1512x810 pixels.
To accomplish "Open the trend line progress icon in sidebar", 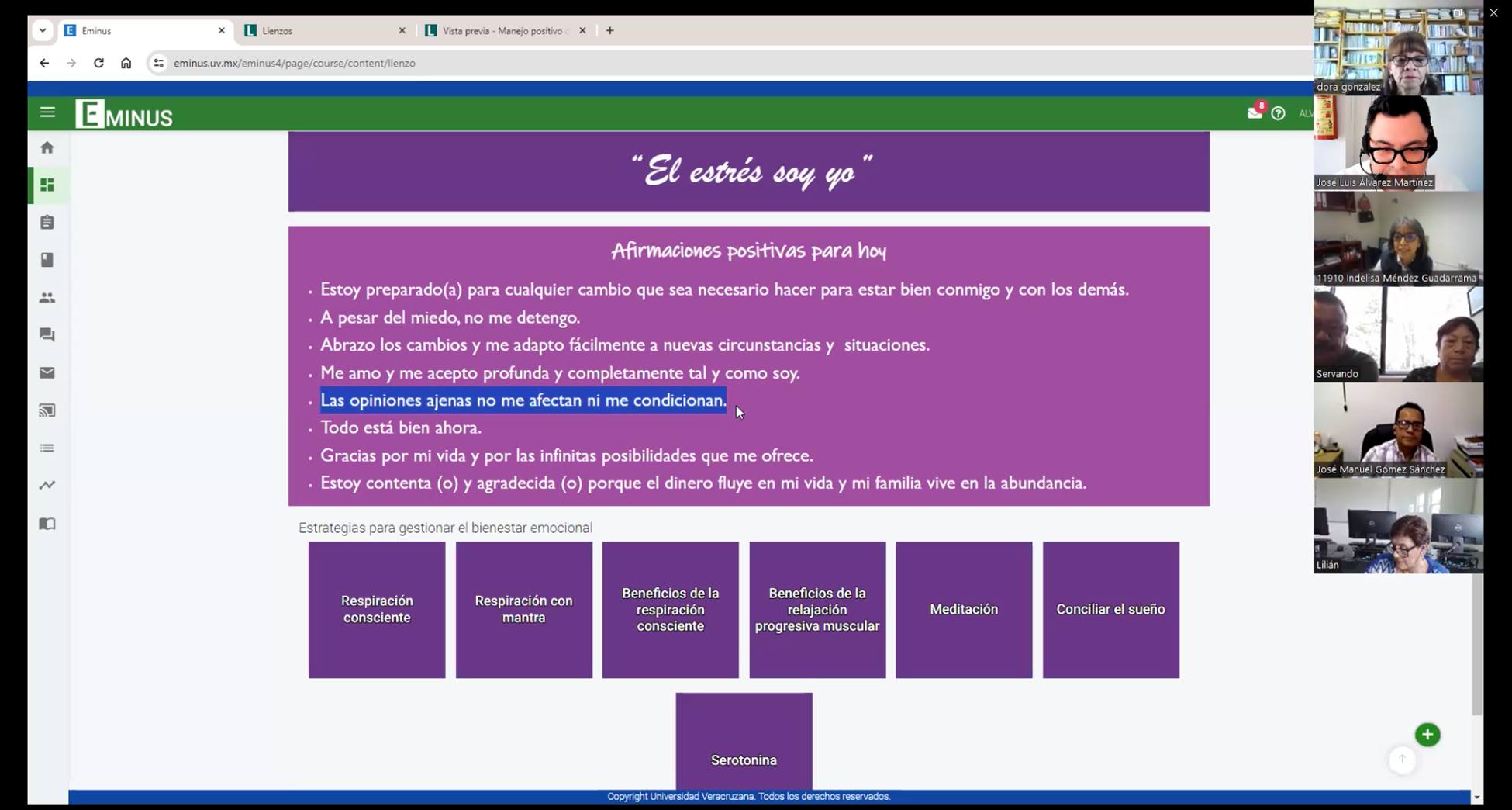I will pyautogui.click(x=47, y=486).
